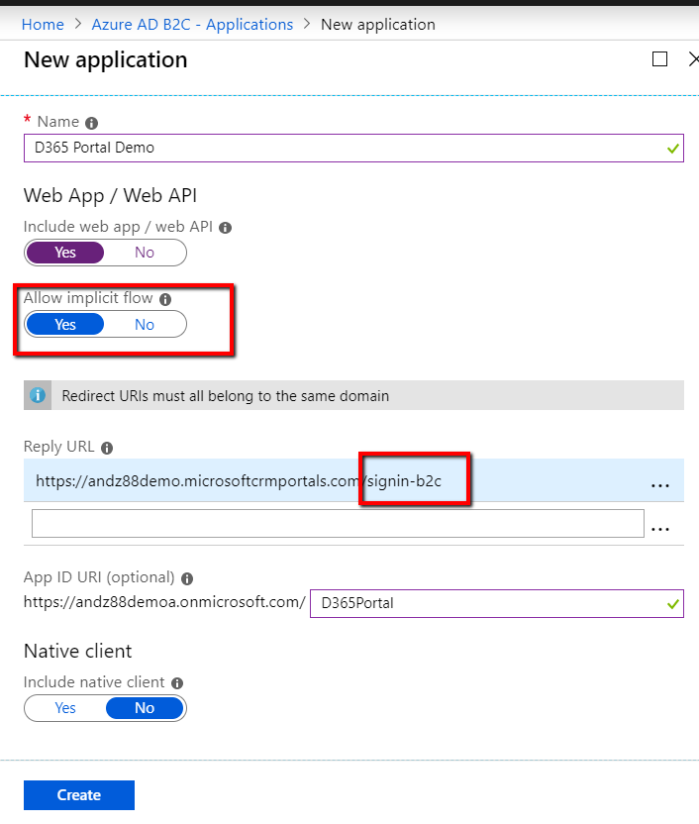Click the empty Reply URL input field
Viewport: 699px width, 824px height.
[x=337, y=524]
